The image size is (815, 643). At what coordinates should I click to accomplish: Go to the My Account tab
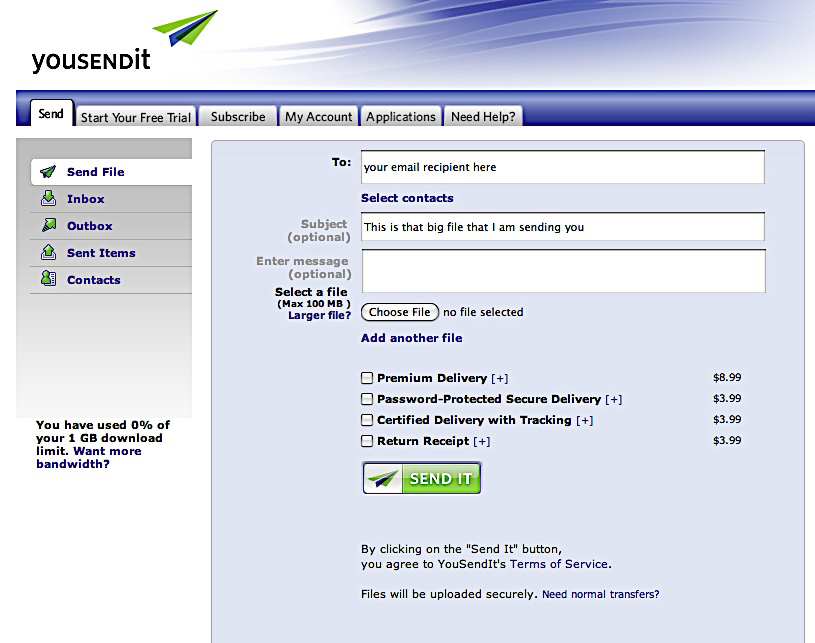(319, 116)
